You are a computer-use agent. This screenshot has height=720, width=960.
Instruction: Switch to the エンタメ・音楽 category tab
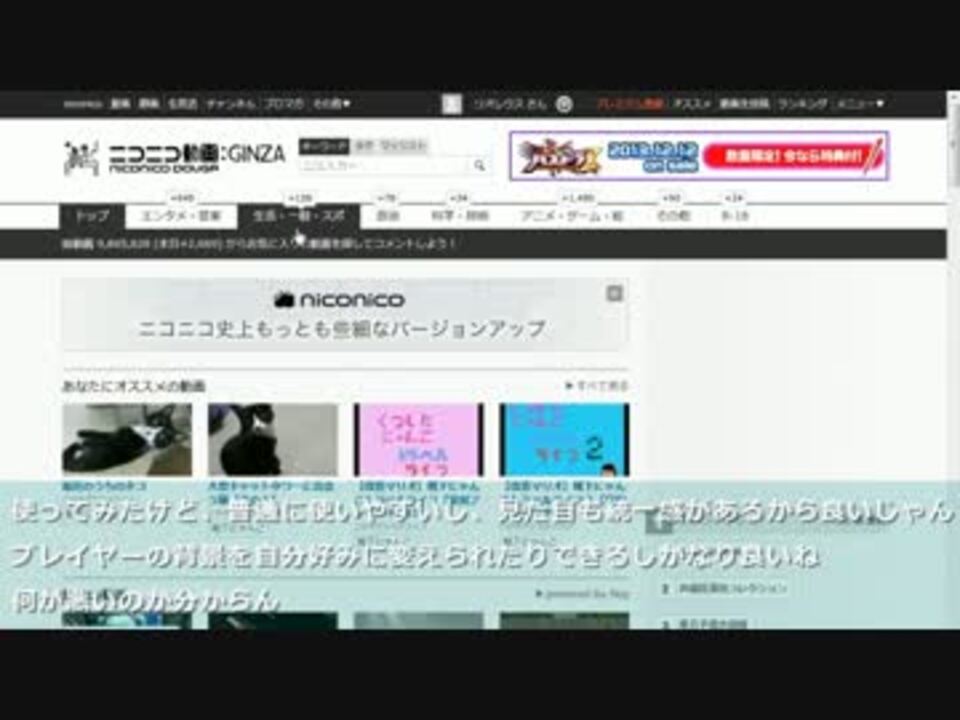pos(181,216)
